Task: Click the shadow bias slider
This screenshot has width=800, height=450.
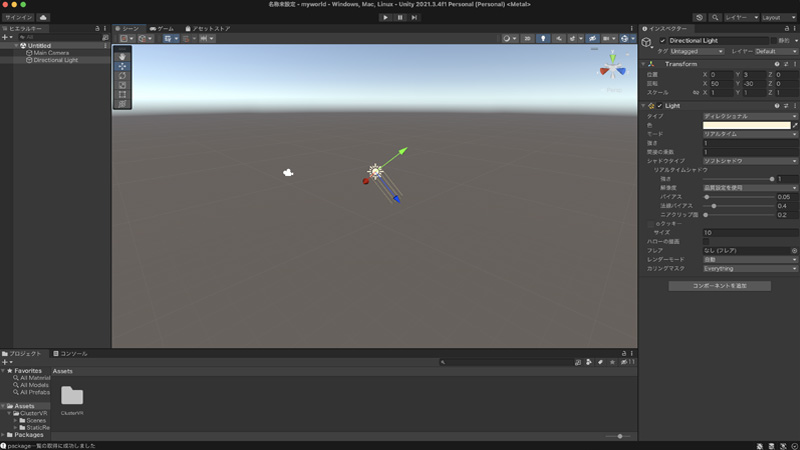Action: click(x=738, y=197)
